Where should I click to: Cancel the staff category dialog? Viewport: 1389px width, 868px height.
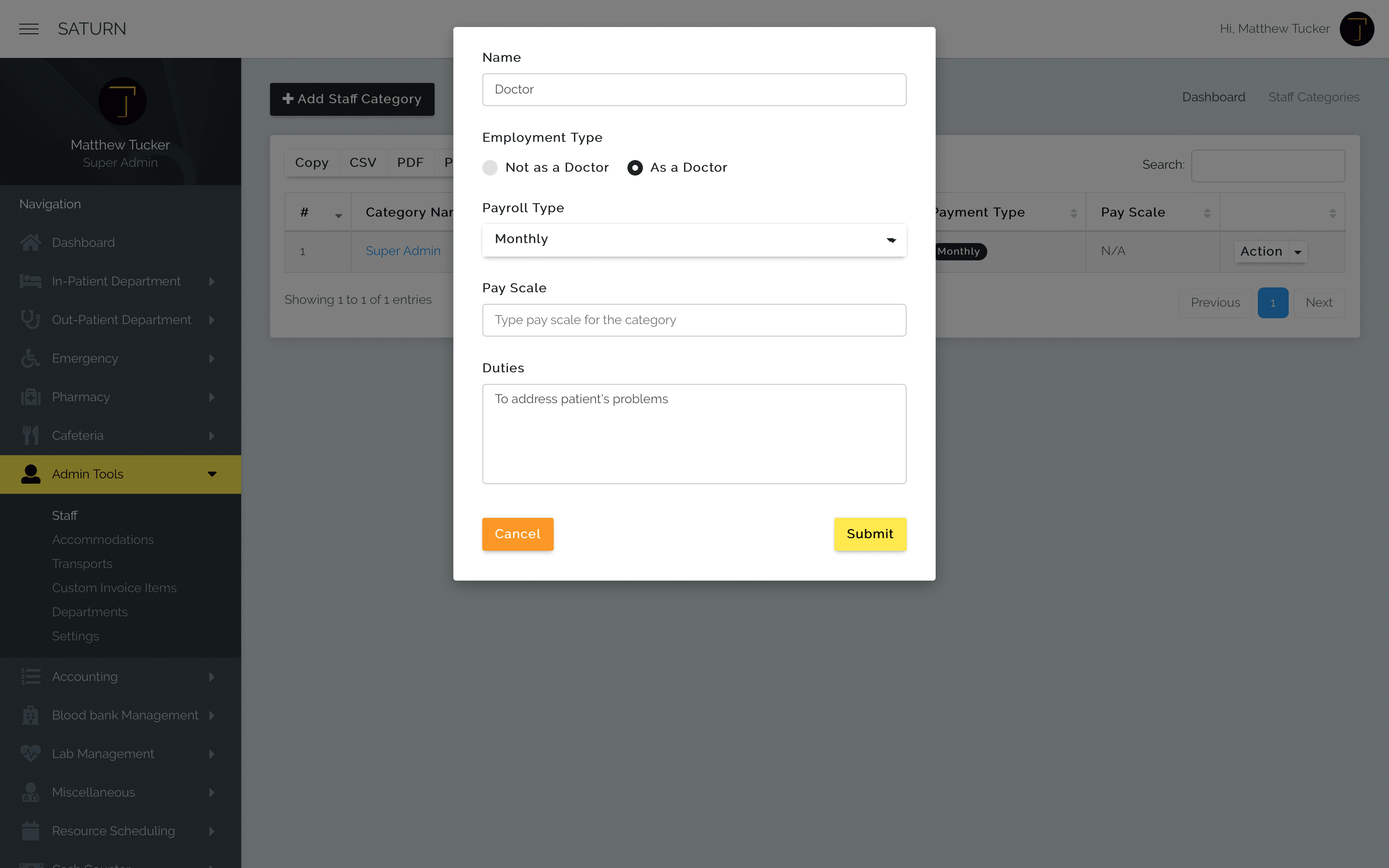517,534
